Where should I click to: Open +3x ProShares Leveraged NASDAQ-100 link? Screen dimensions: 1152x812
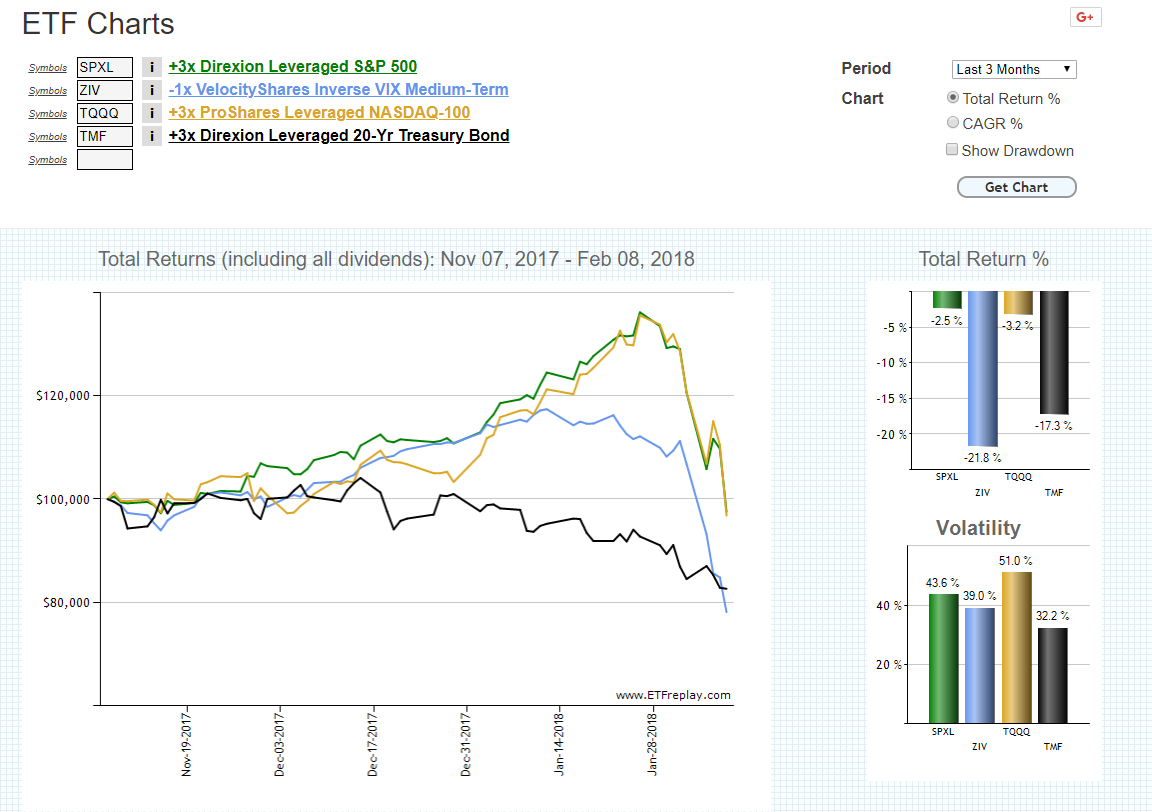coord(319,112)
